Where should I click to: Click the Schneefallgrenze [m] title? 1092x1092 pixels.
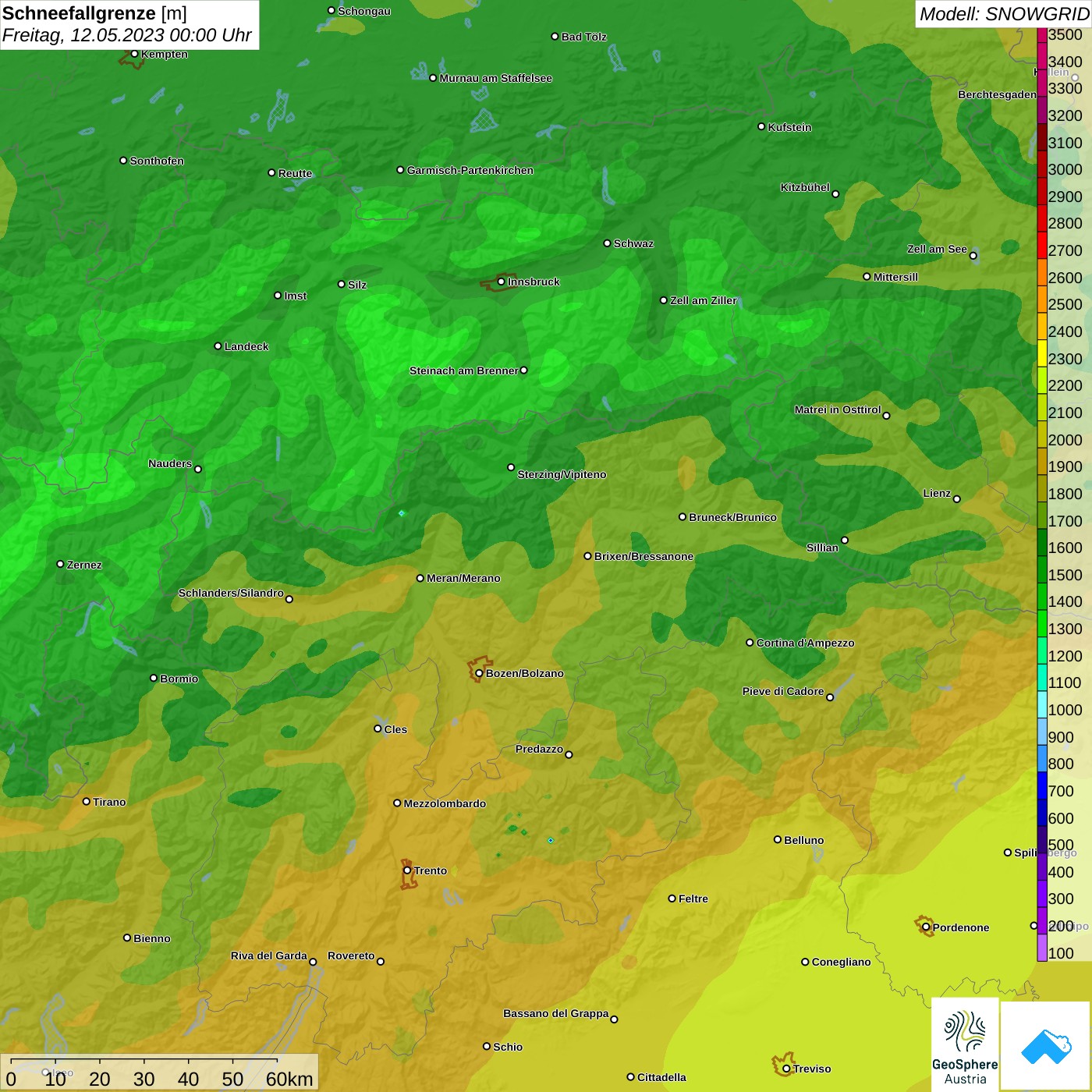click(x=94, y=13)
